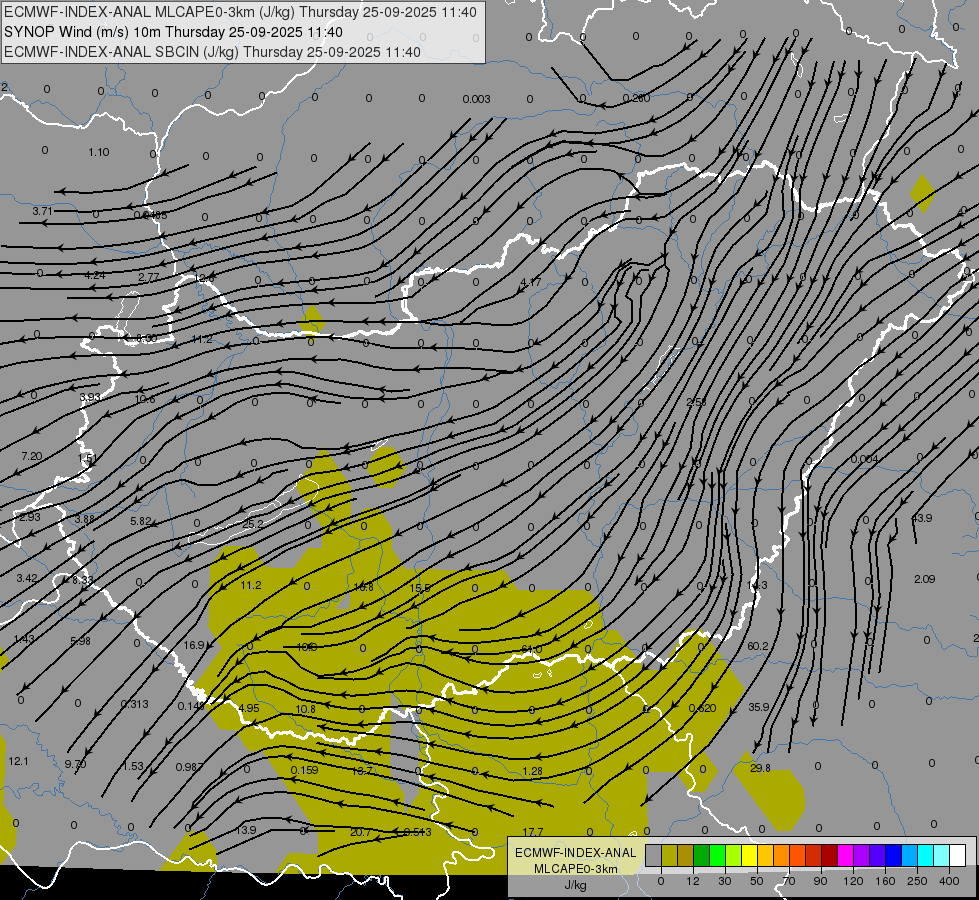Click the map value 8.33
This screenshot has width=979, height=900.
(82, 580)
